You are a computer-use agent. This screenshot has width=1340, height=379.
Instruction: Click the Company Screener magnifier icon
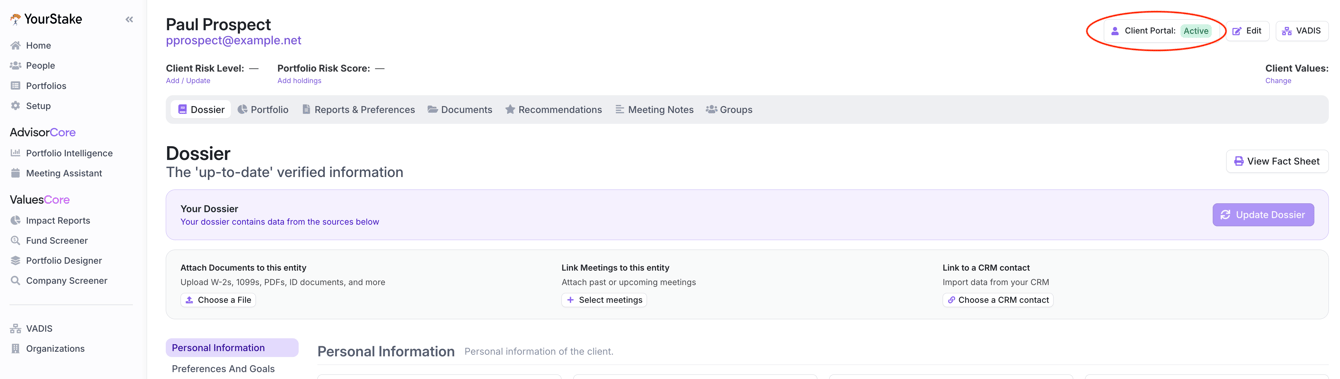pyautogui.click(x=15, y=280)
